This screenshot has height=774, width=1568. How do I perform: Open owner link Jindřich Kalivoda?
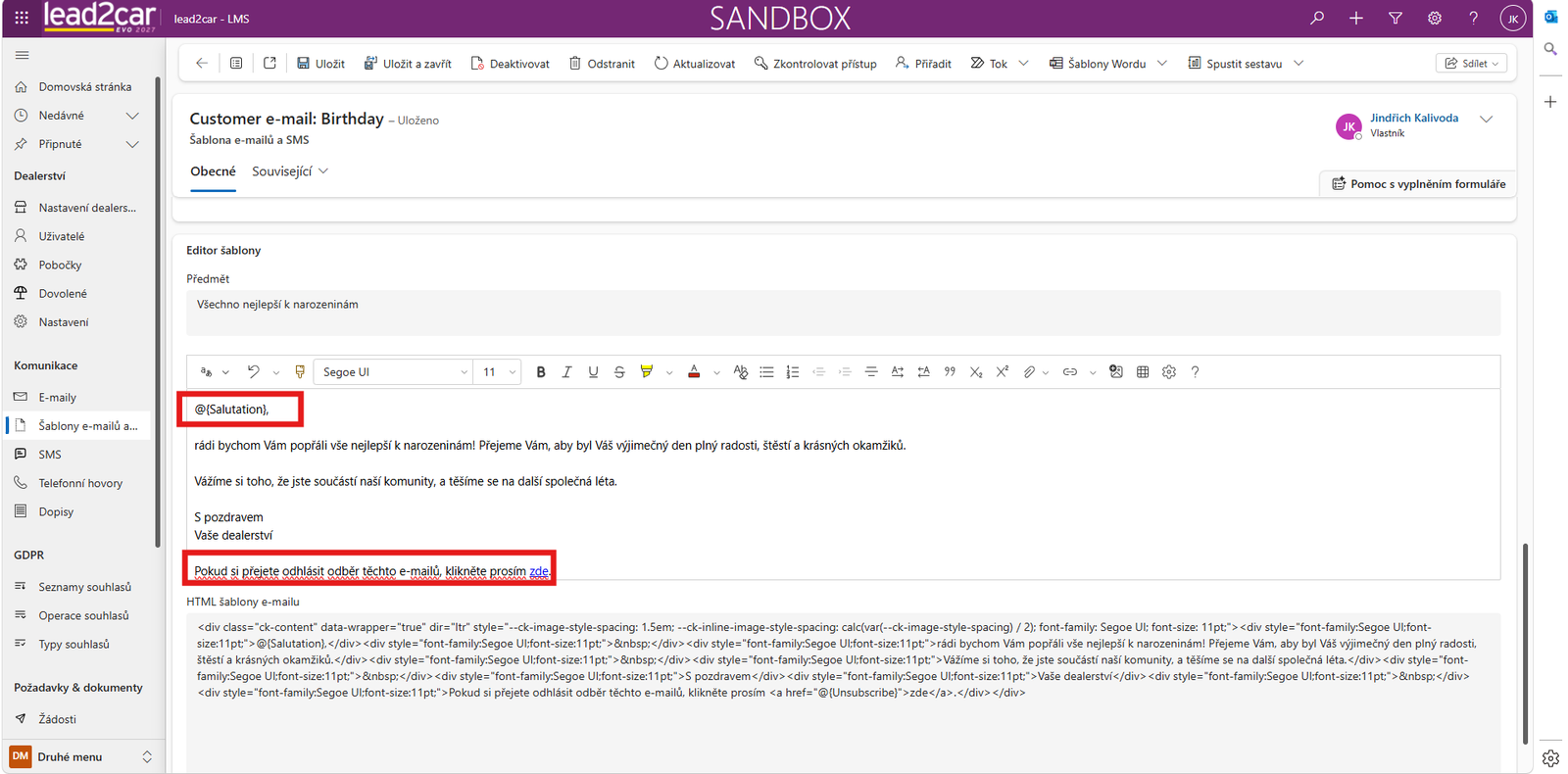(1414, 118)
